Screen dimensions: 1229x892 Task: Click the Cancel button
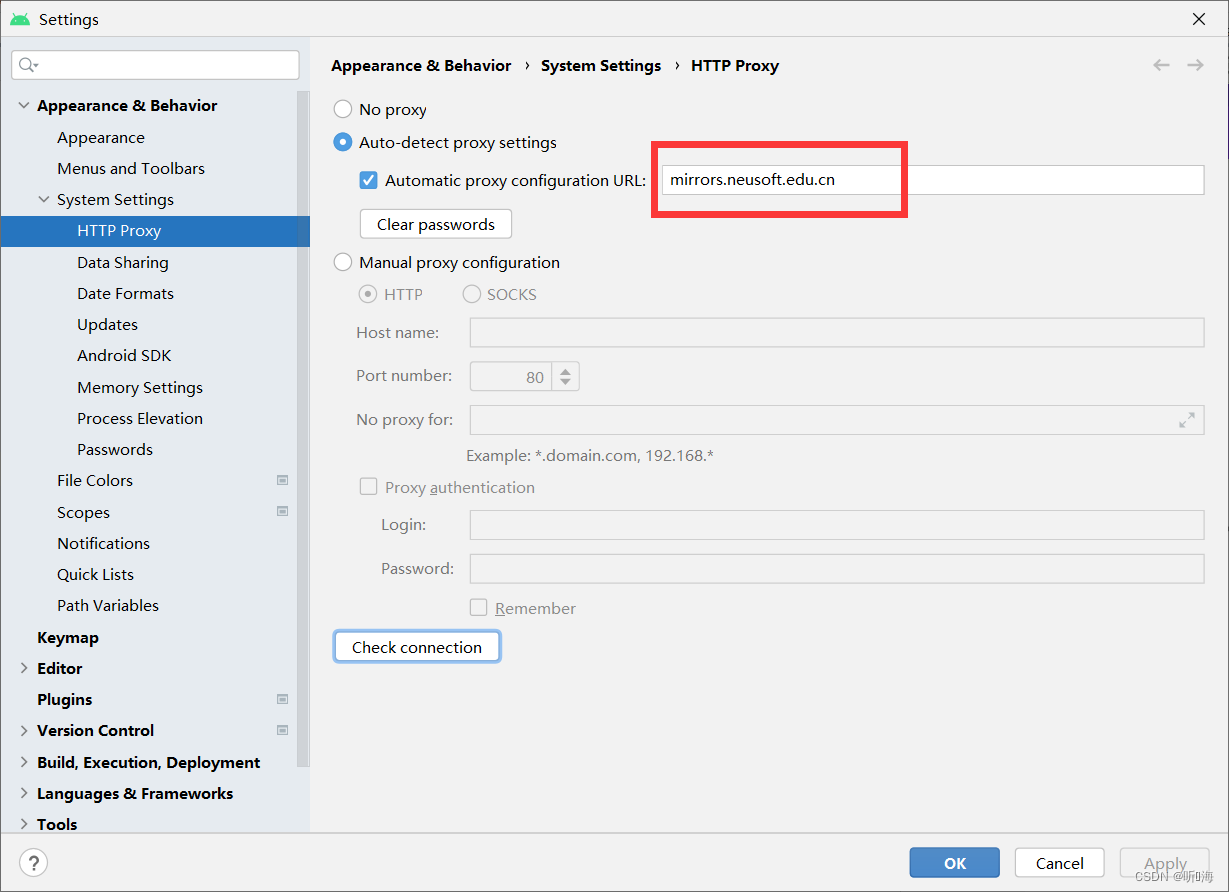(x=1060, y=863)
